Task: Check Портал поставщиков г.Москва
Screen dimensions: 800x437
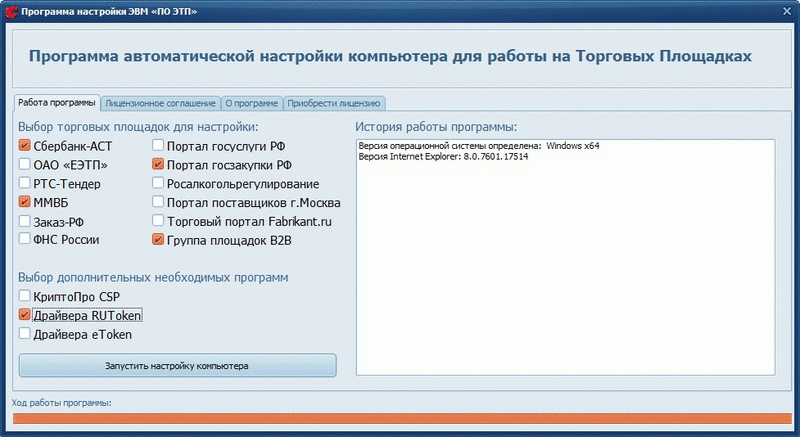Action: [x=158, y=202]
